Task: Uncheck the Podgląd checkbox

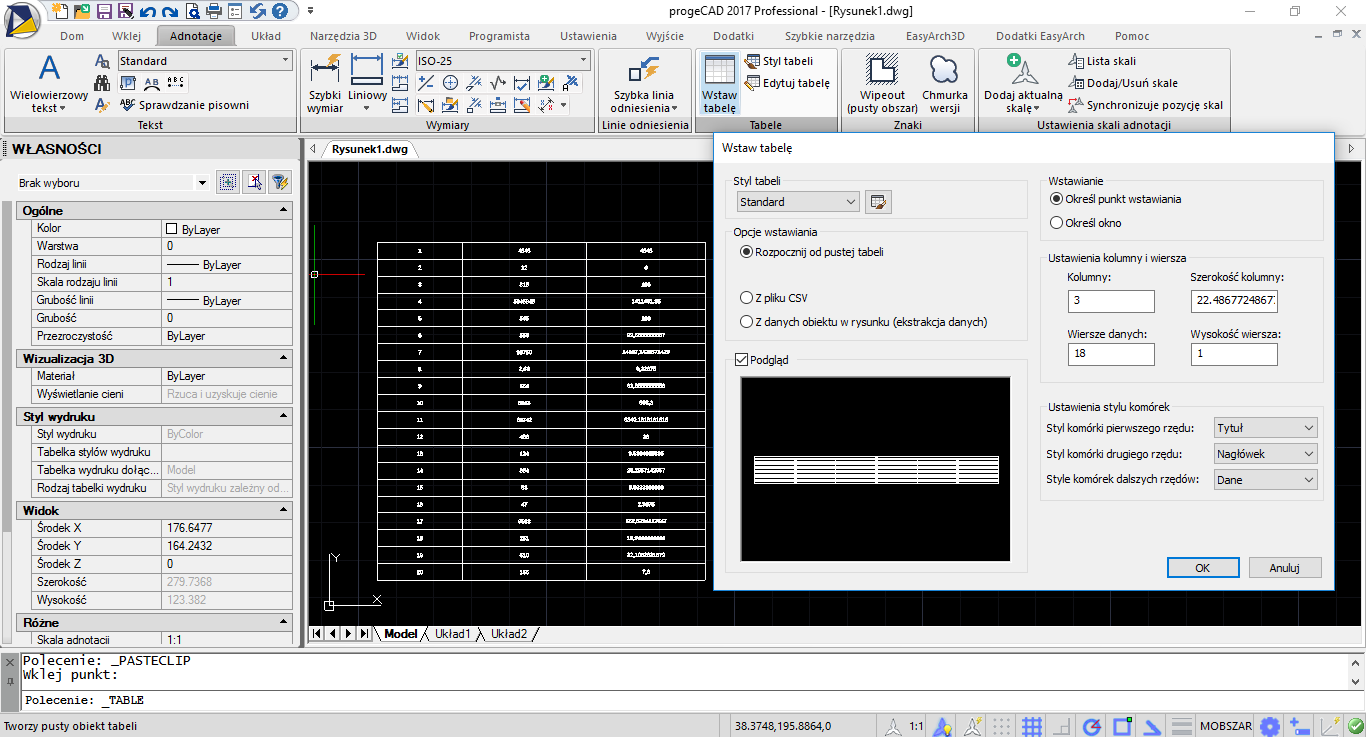Action: pyautogui.click(x=741, y=360)
